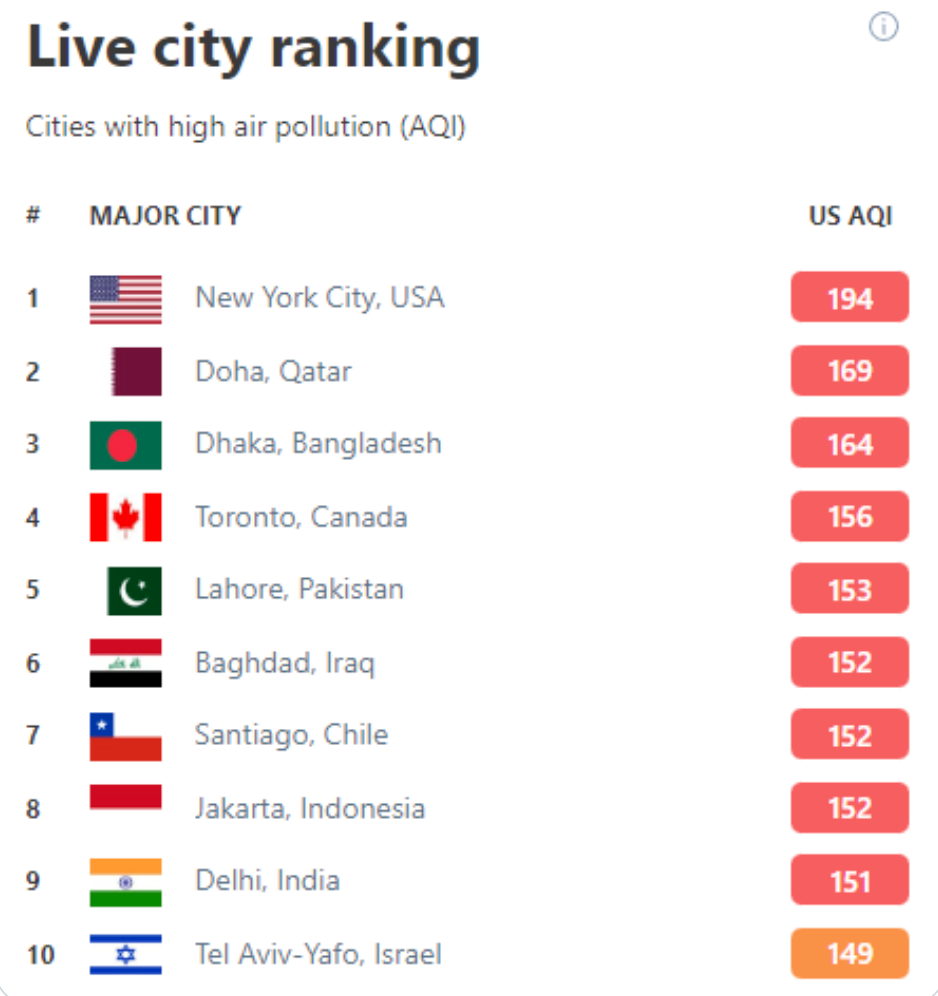Click the US AQI column header
938x996 pixels.
850,216
